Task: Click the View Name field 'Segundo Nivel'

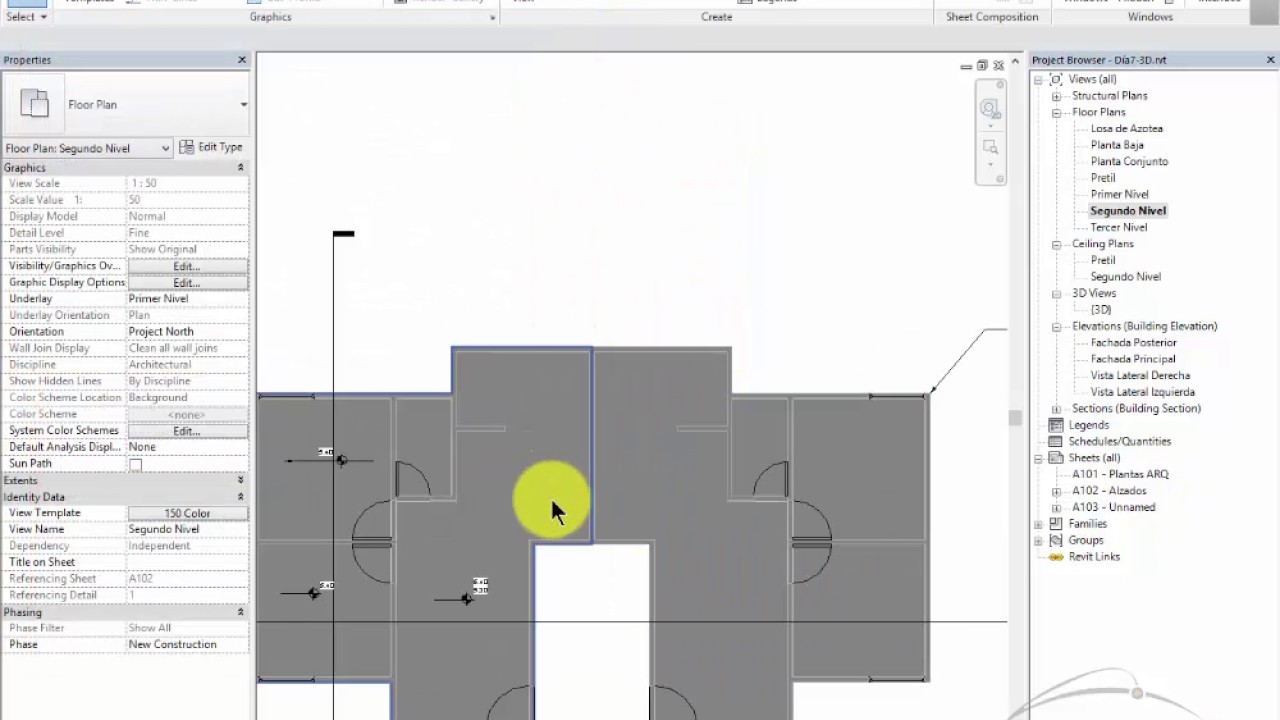Action: pyautogui.click(x=187, y=529)
